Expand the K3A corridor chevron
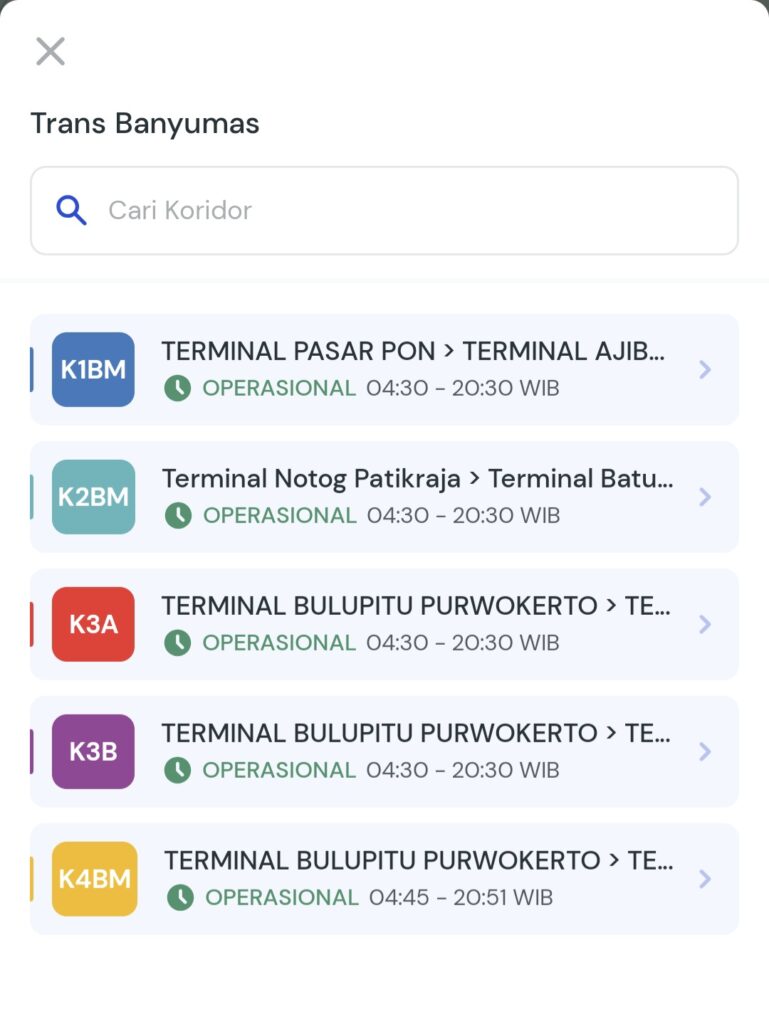The height and width of the screenshot is (1024, 769). tap(705, 624)
